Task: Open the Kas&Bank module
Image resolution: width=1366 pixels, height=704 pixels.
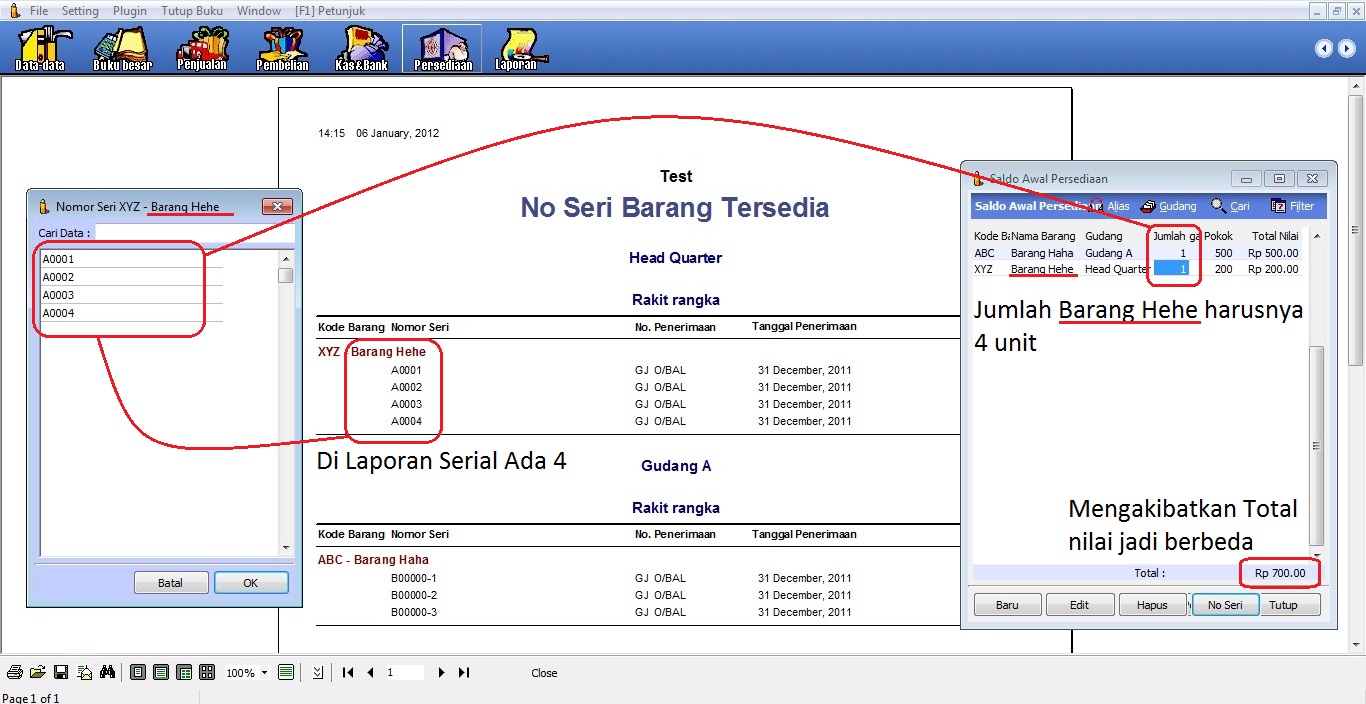Action: 362,48
